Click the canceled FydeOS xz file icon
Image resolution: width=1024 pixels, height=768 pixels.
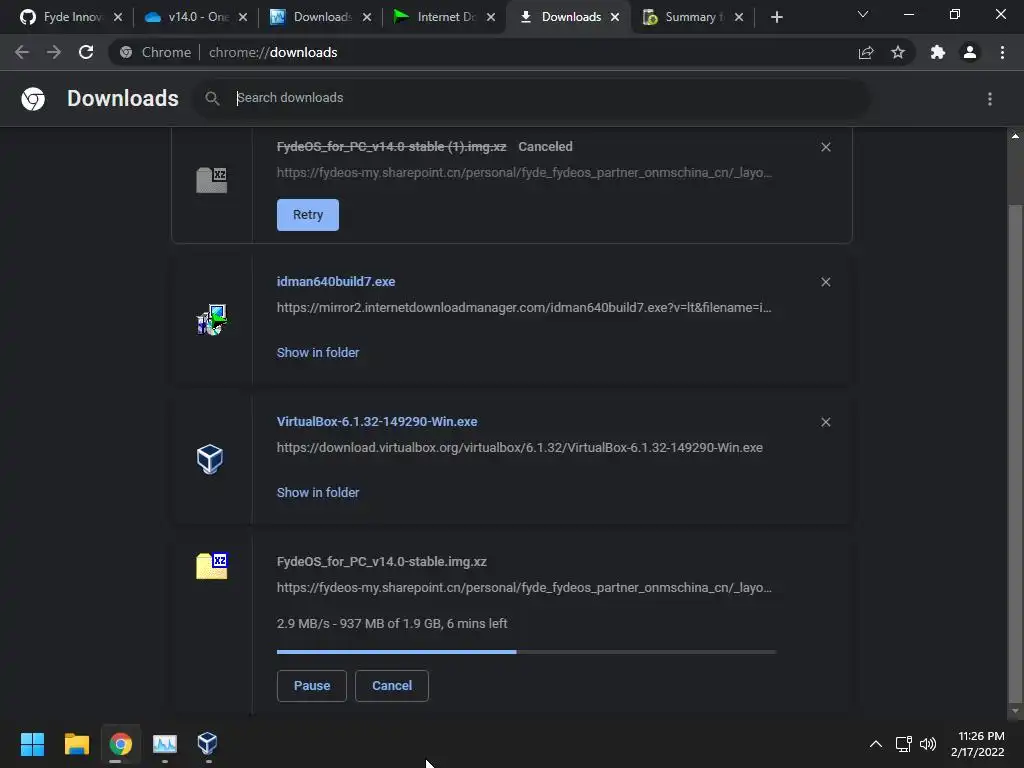[x=212, y=180]
